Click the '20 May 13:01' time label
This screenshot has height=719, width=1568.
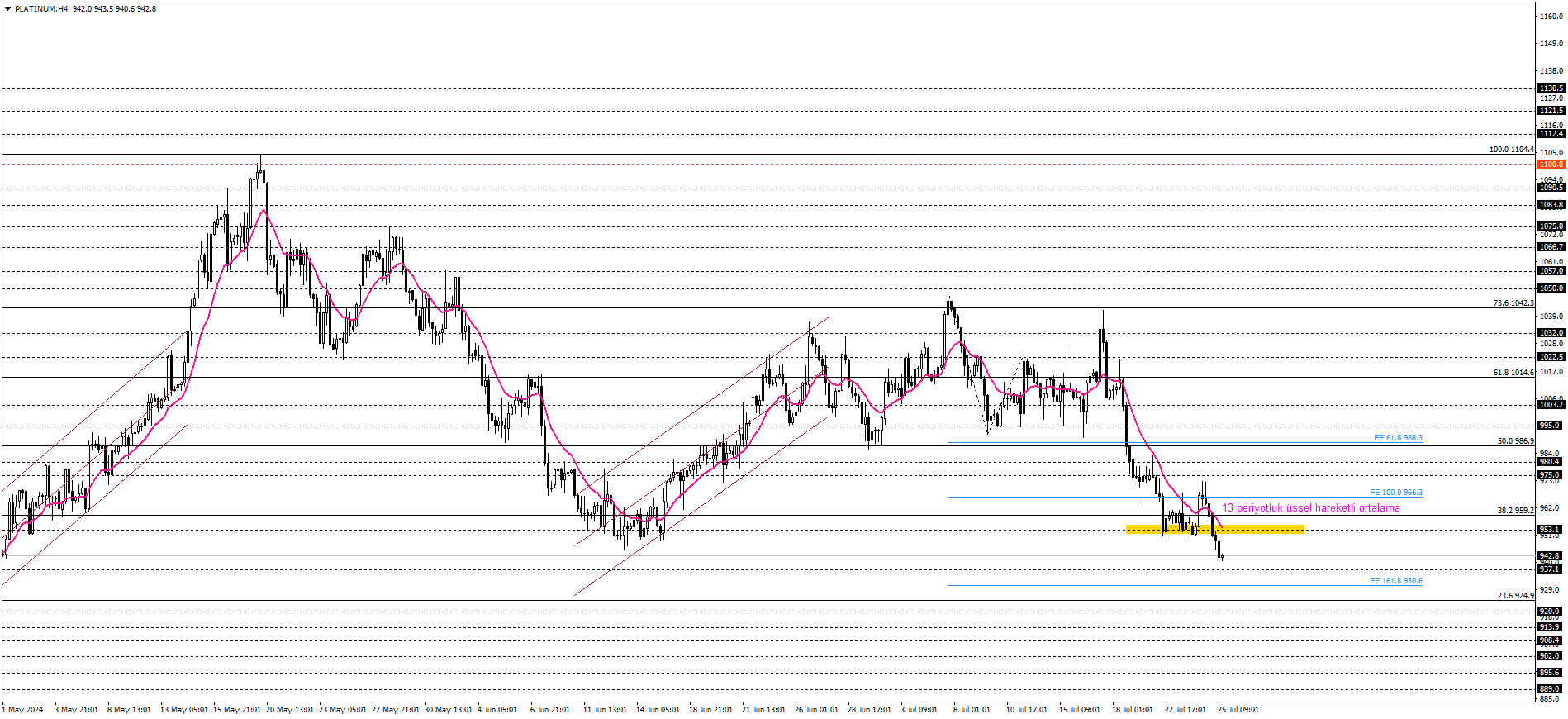pyautogui.click(x=290, y=710)
